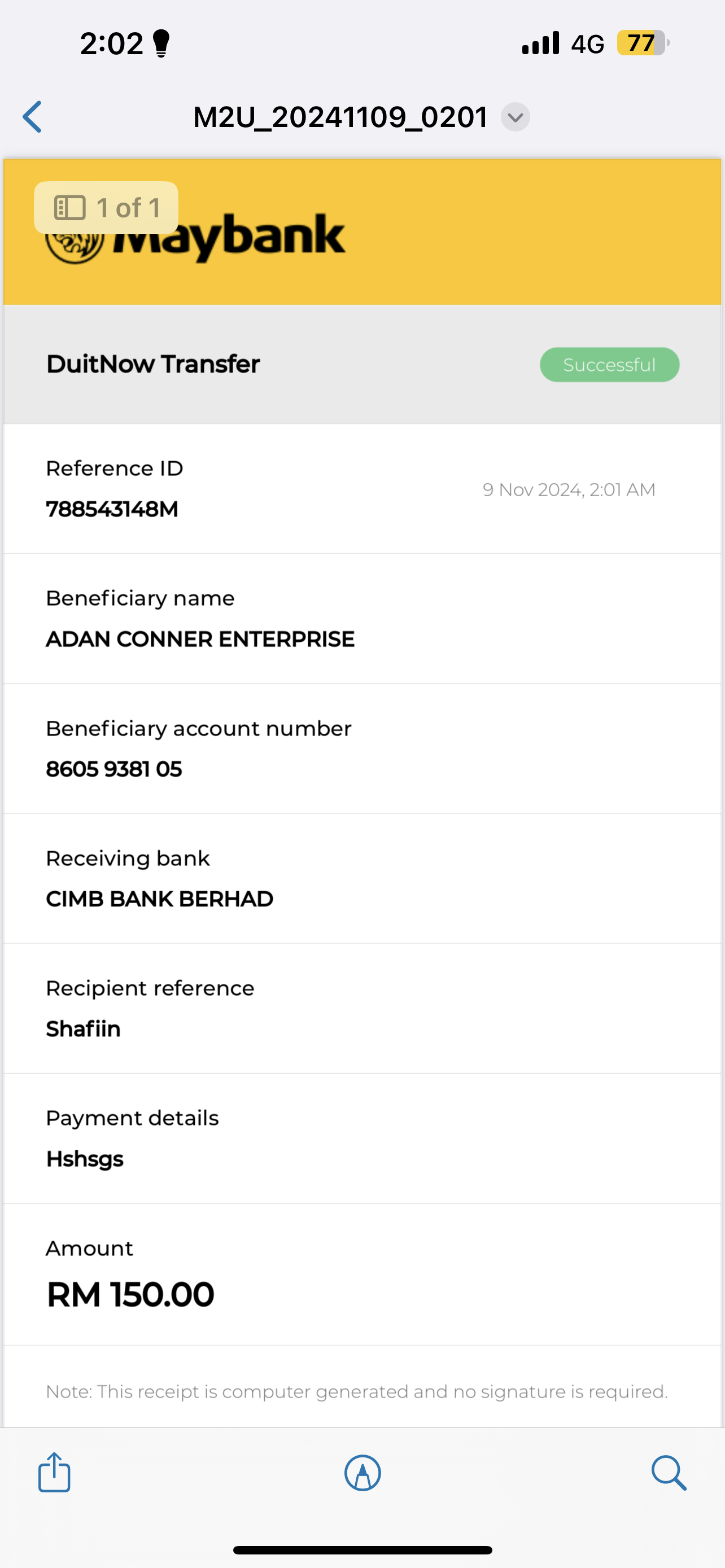Viewport: 725px width, 1568px height.
Task: Tap the RM 150.00 amount
Action: click(131, 1294)
